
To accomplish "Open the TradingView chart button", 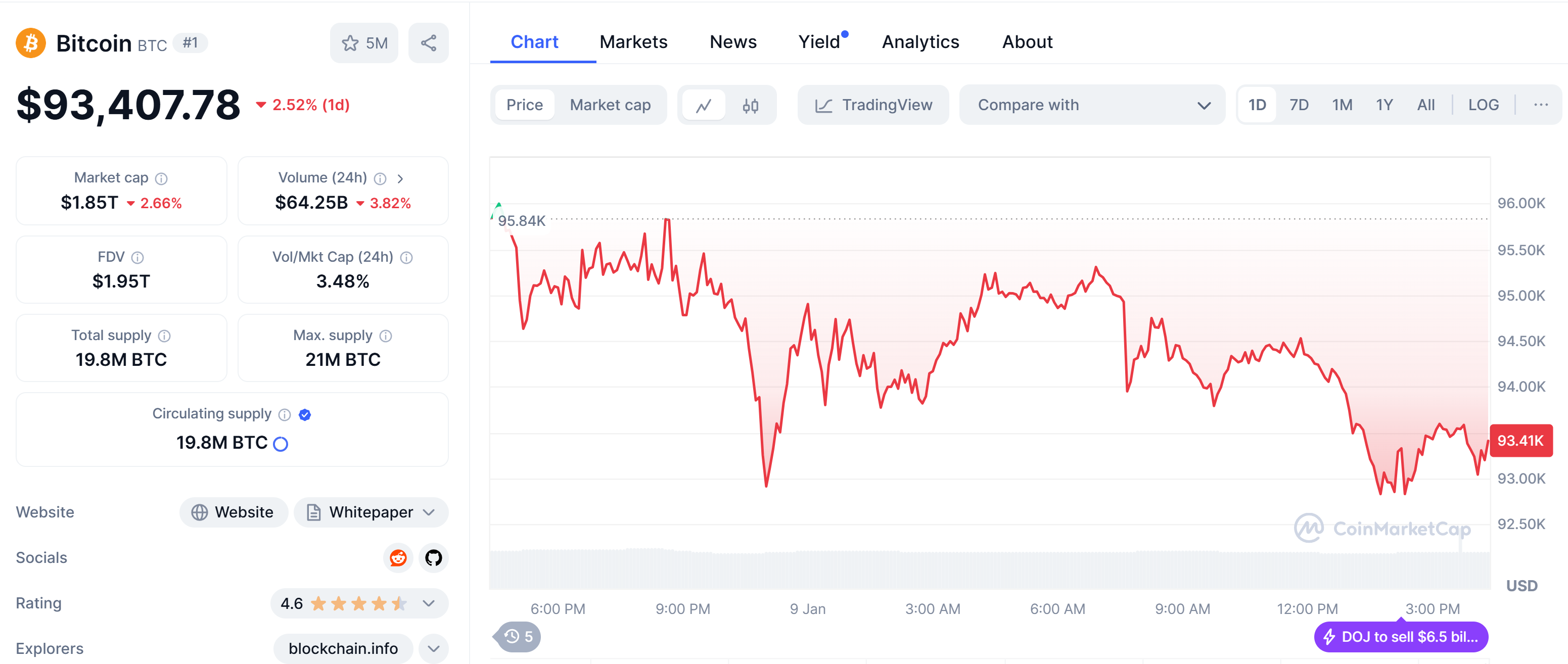I will tap(873, 105).
